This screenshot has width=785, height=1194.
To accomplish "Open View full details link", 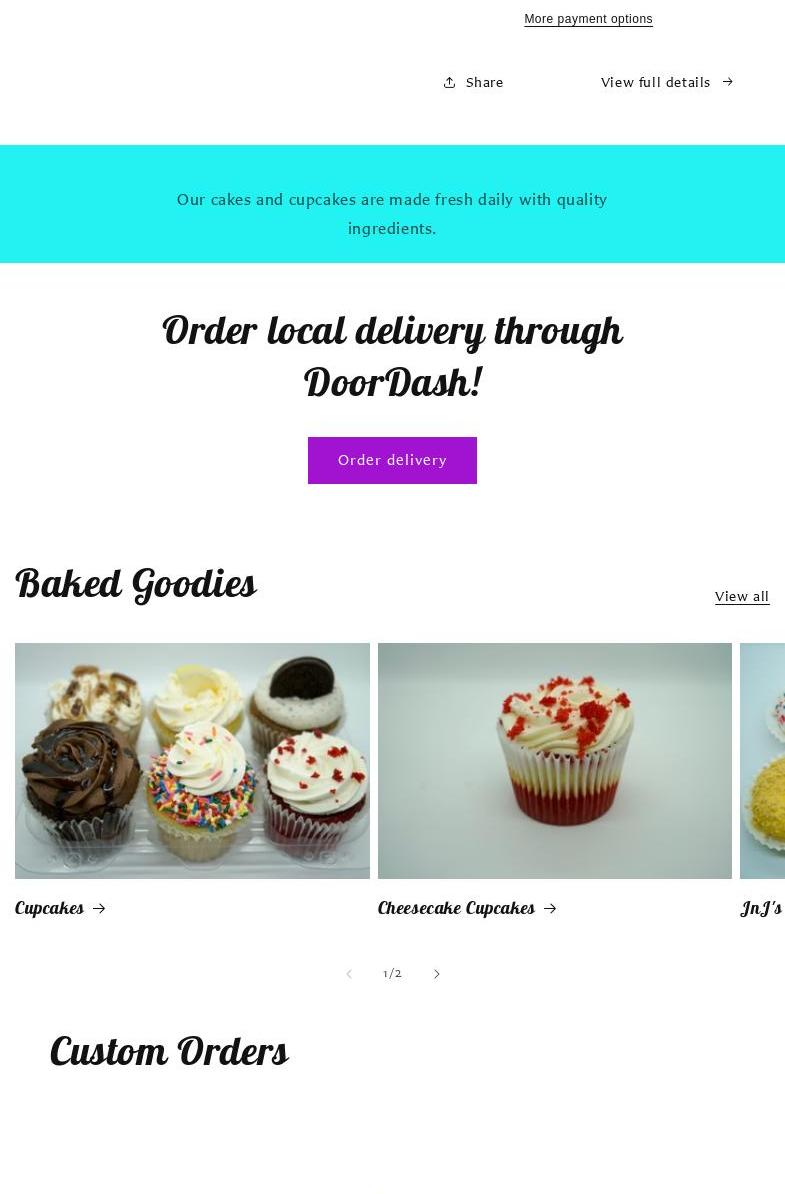I will click(656, 82).
